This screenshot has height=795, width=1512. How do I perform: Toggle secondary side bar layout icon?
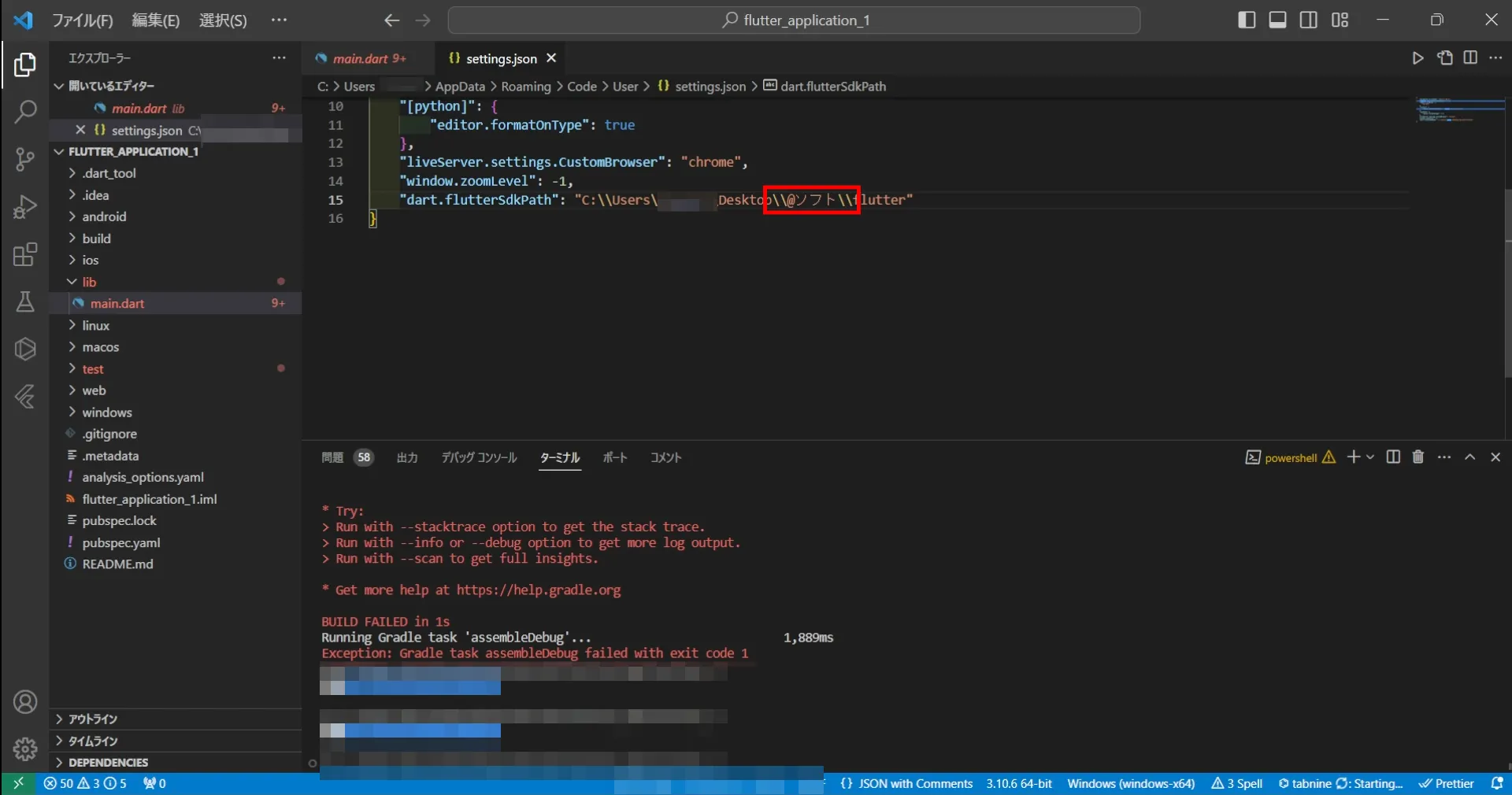click(1309, 20)
